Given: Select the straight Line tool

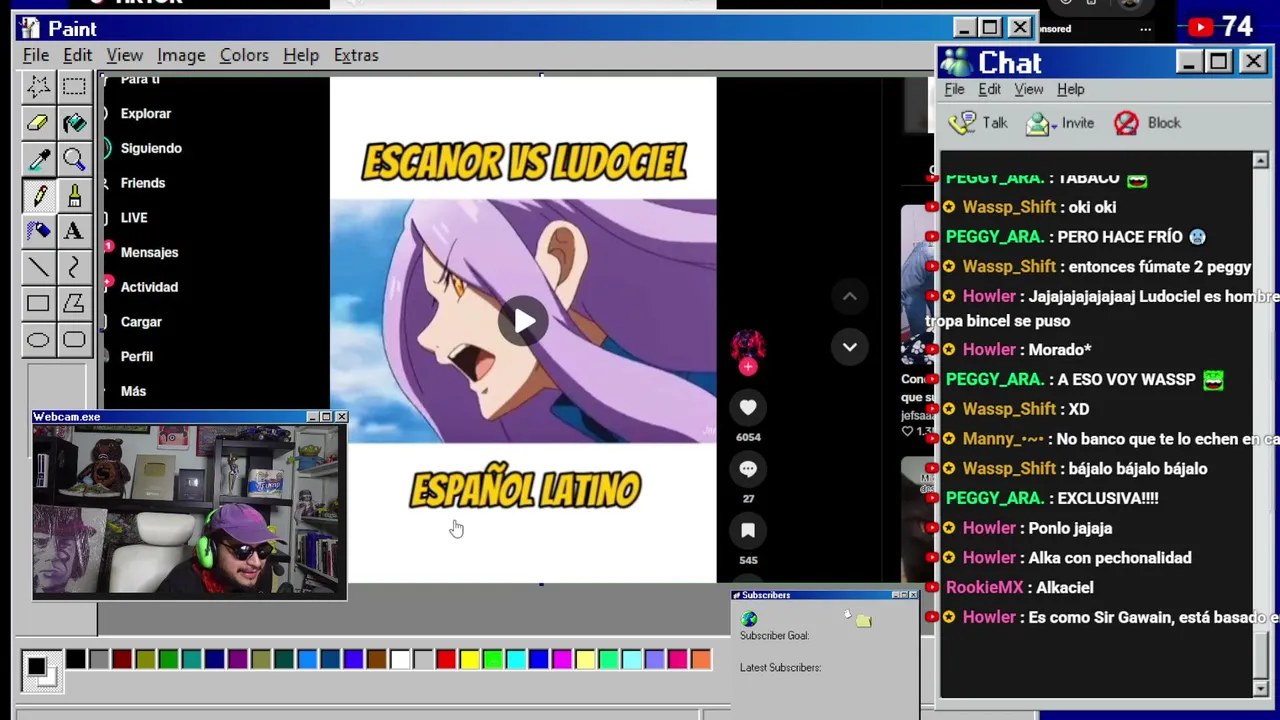Looking at the screenshot, I should (x=38, y=267).
